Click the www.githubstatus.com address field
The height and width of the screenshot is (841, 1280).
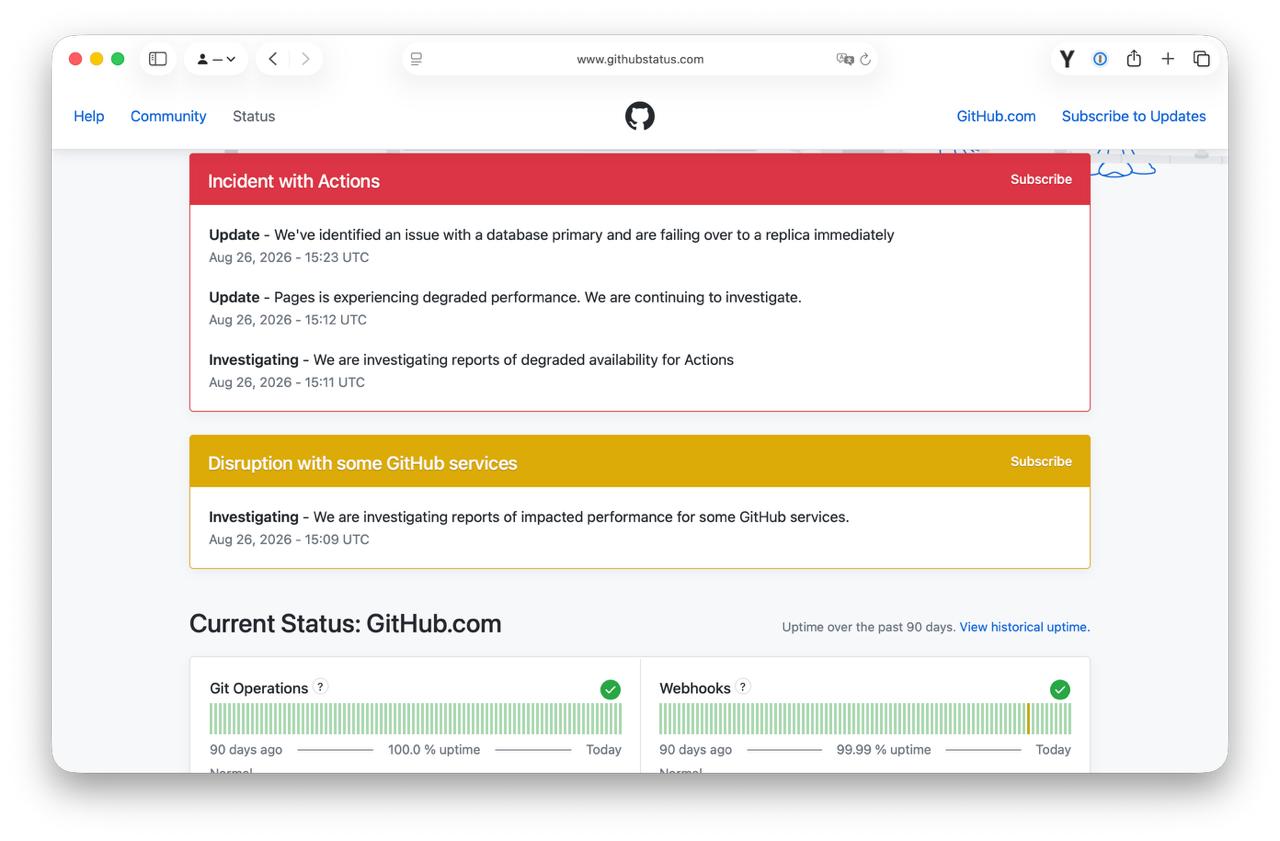[640, 59]
